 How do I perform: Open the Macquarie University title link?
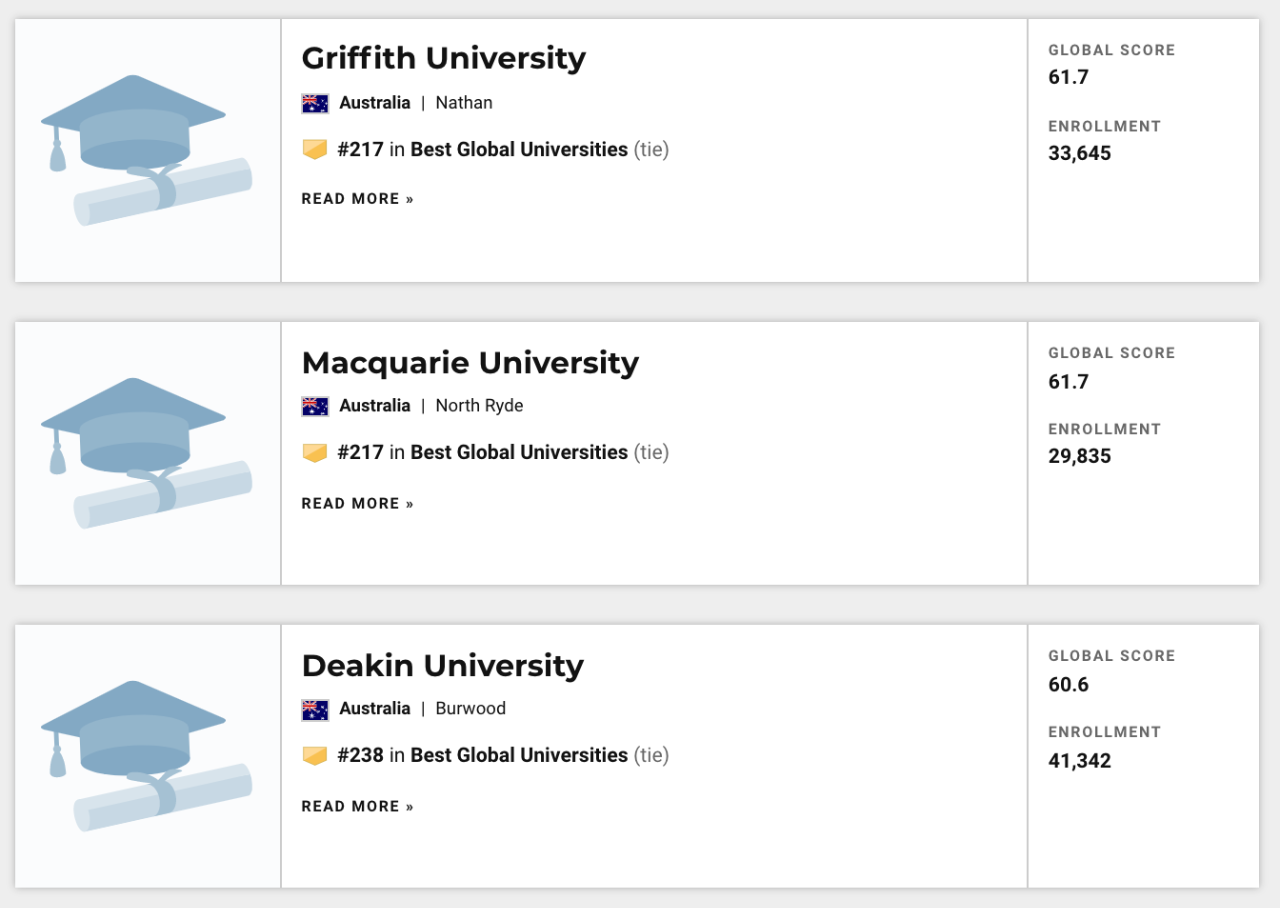coord(470,362)
